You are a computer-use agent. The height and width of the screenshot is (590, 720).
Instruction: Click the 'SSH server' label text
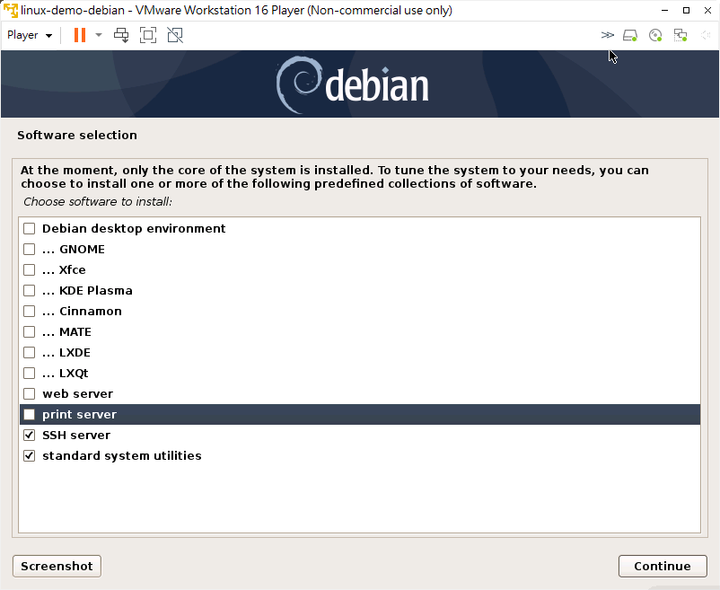pos(76,435)
